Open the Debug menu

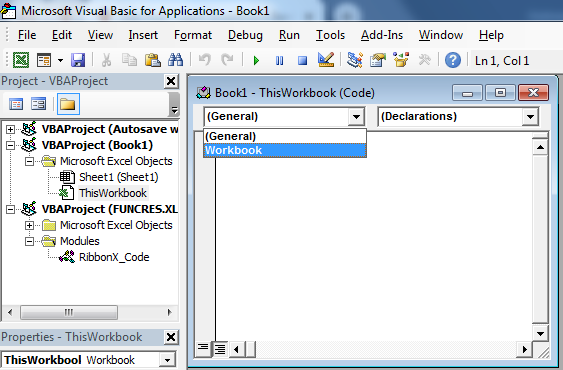[x=245, y=35]
